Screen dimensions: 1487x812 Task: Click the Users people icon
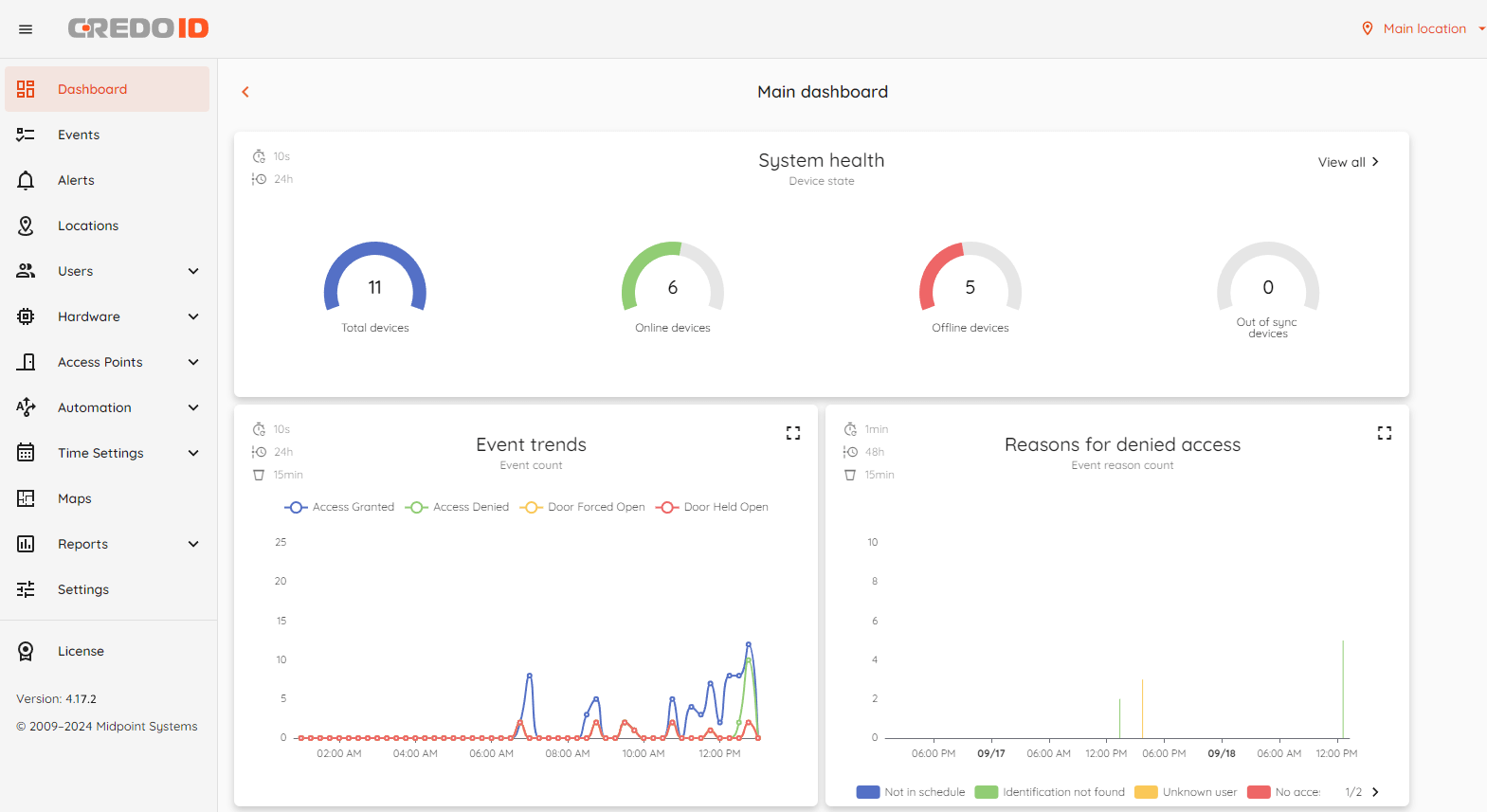(x=26, y=271)
